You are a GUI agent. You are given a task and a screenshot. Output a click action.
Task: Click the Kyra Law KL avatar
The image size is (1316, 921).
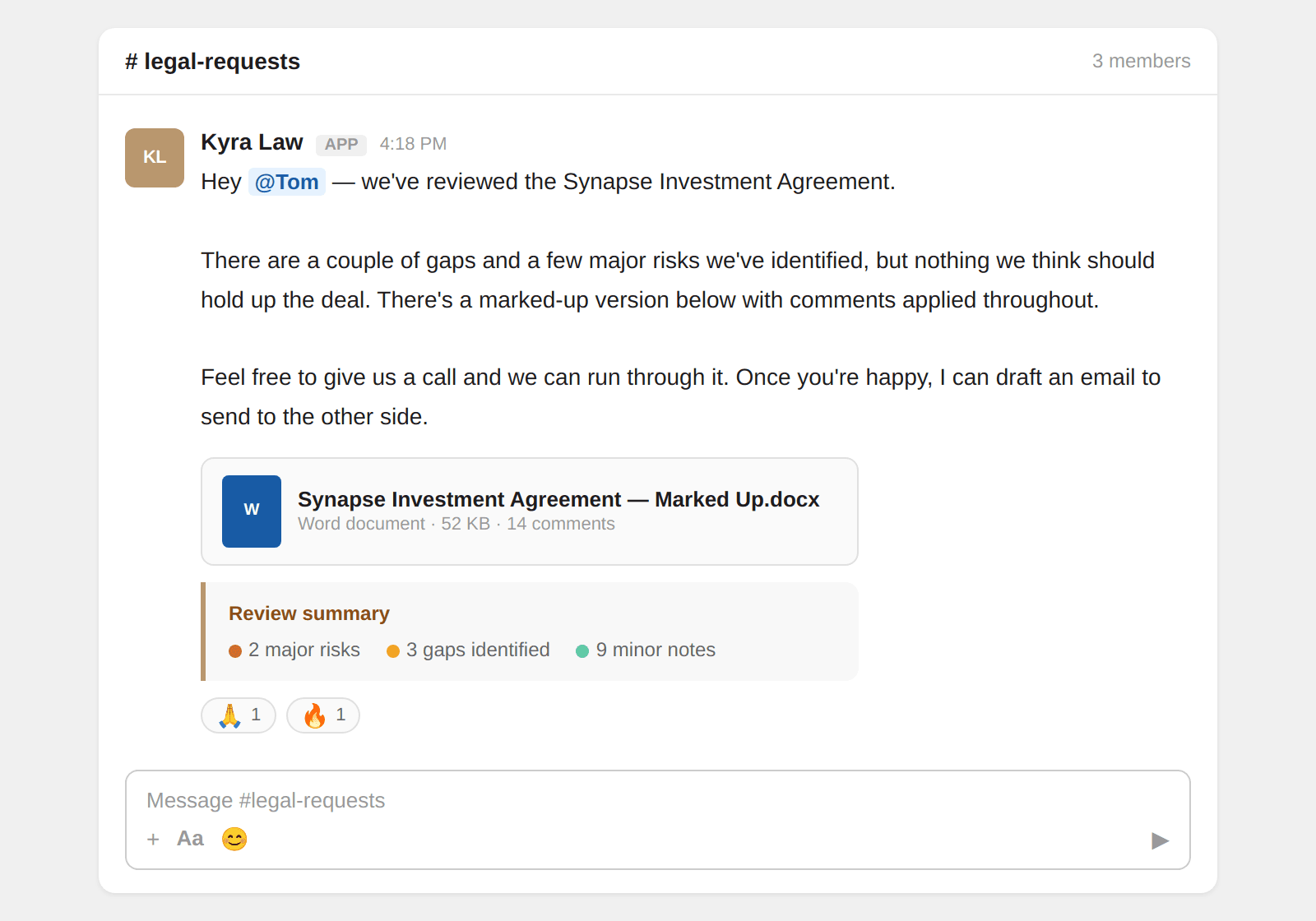pyautogui.click(x=155, y=158)
